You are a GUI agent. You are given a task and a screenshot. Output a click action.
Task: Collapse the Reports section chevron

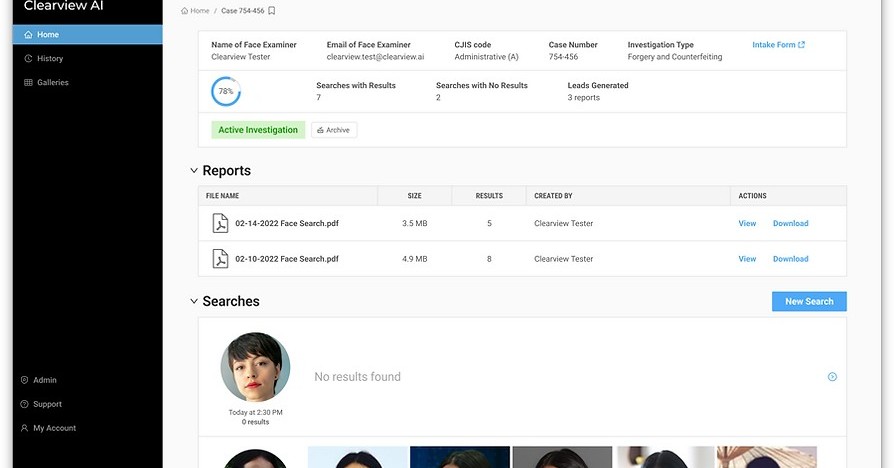point(194,171)
